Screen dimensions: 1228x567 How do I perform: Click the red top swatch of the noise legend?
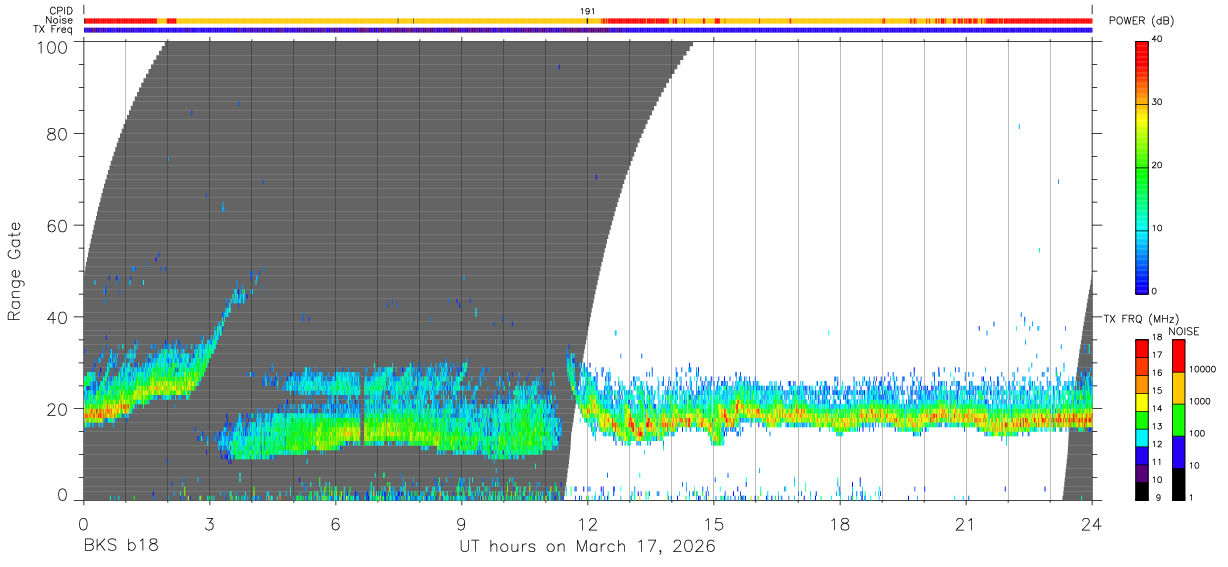point(1177,356)
